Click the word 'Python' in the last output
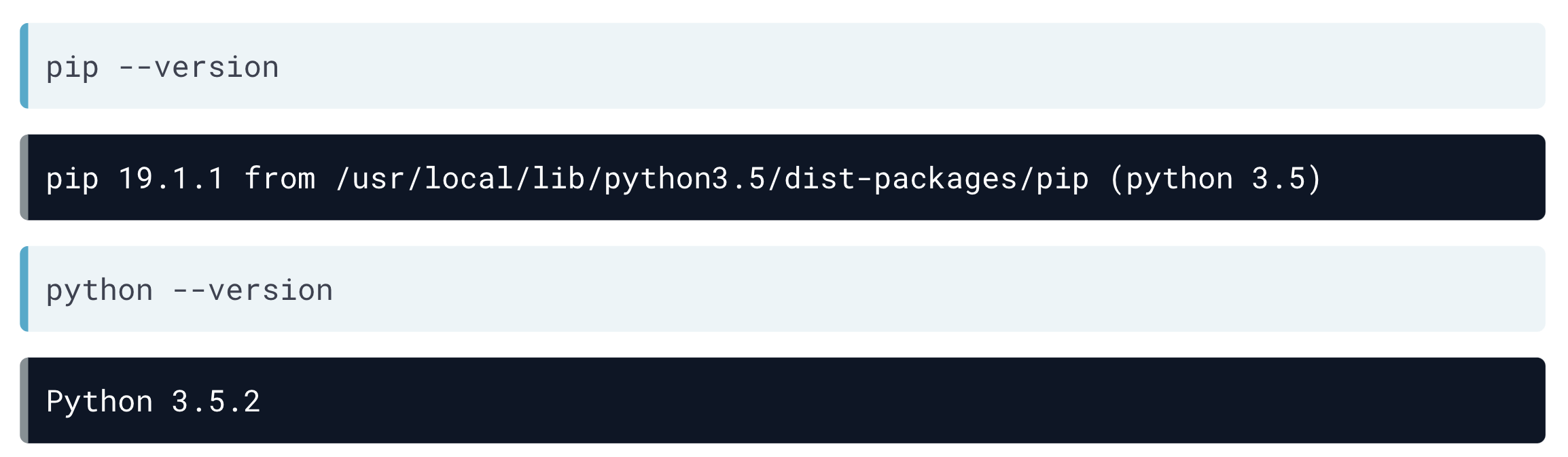Image resolution: width=1568 pixels, height=457 pixels. [99, 402]
